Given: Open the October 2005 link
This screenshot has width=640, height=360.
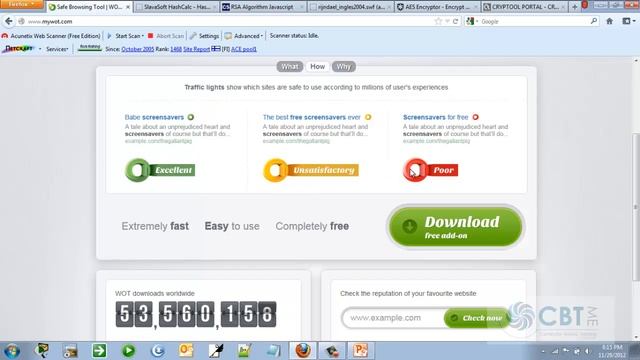Looking at the screenshot, I should coord(138,49).
